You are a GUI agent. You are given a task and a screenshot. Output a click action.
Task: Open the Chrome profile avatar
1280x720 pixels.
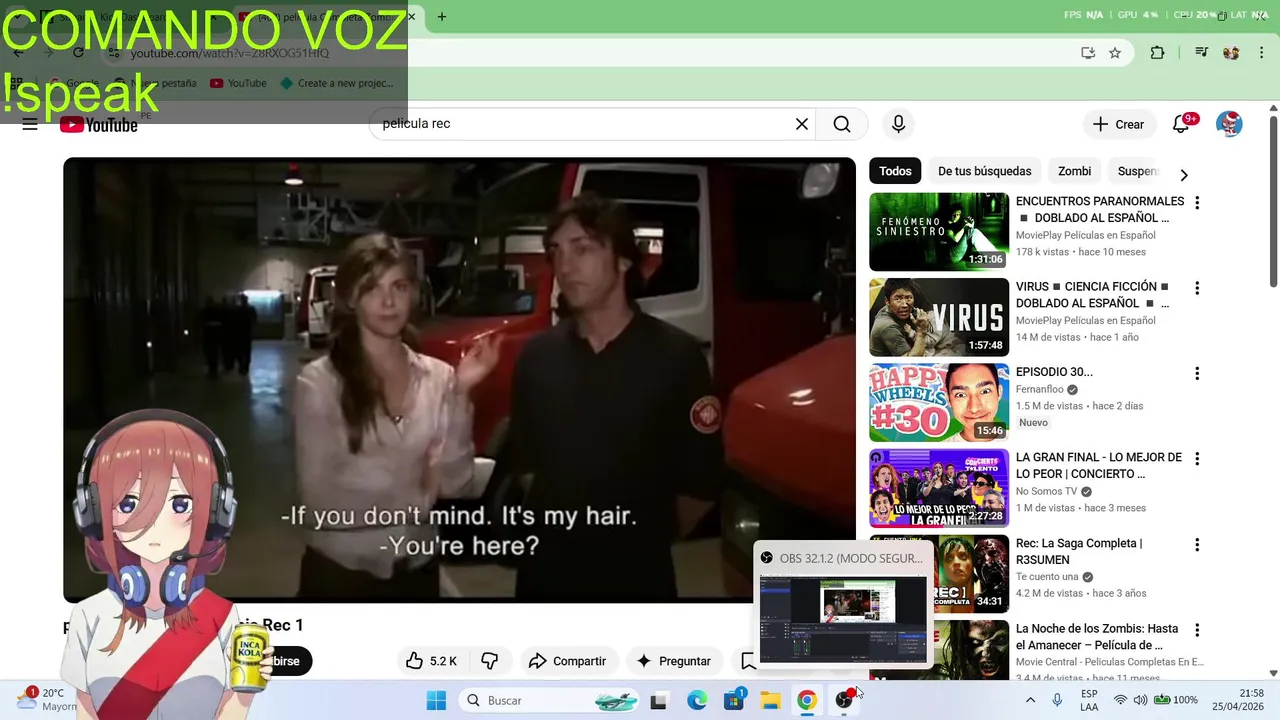click(1231, 53)
